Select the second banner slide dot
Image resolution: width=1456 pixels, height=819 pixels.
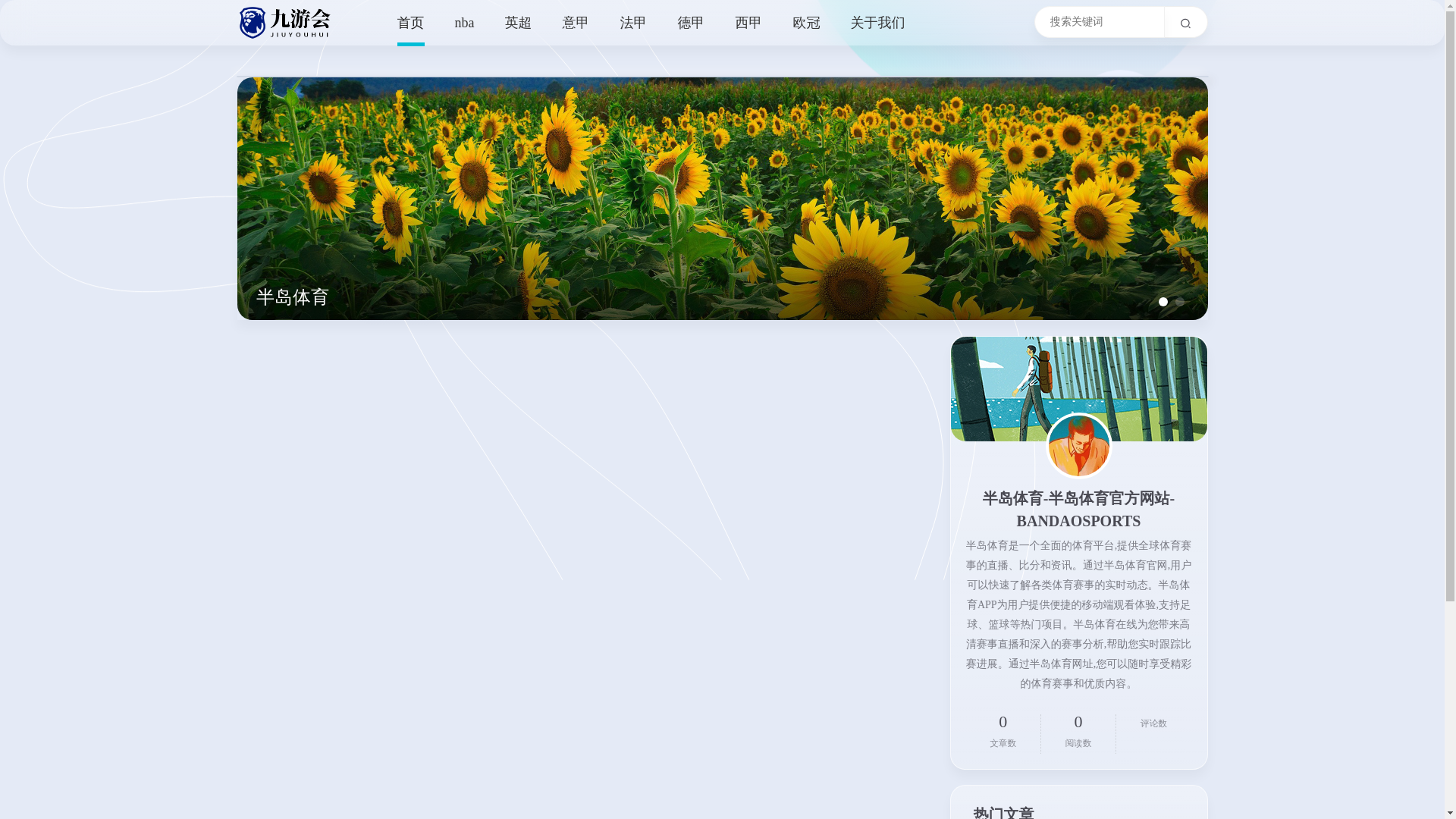[x=1179, y=302]
